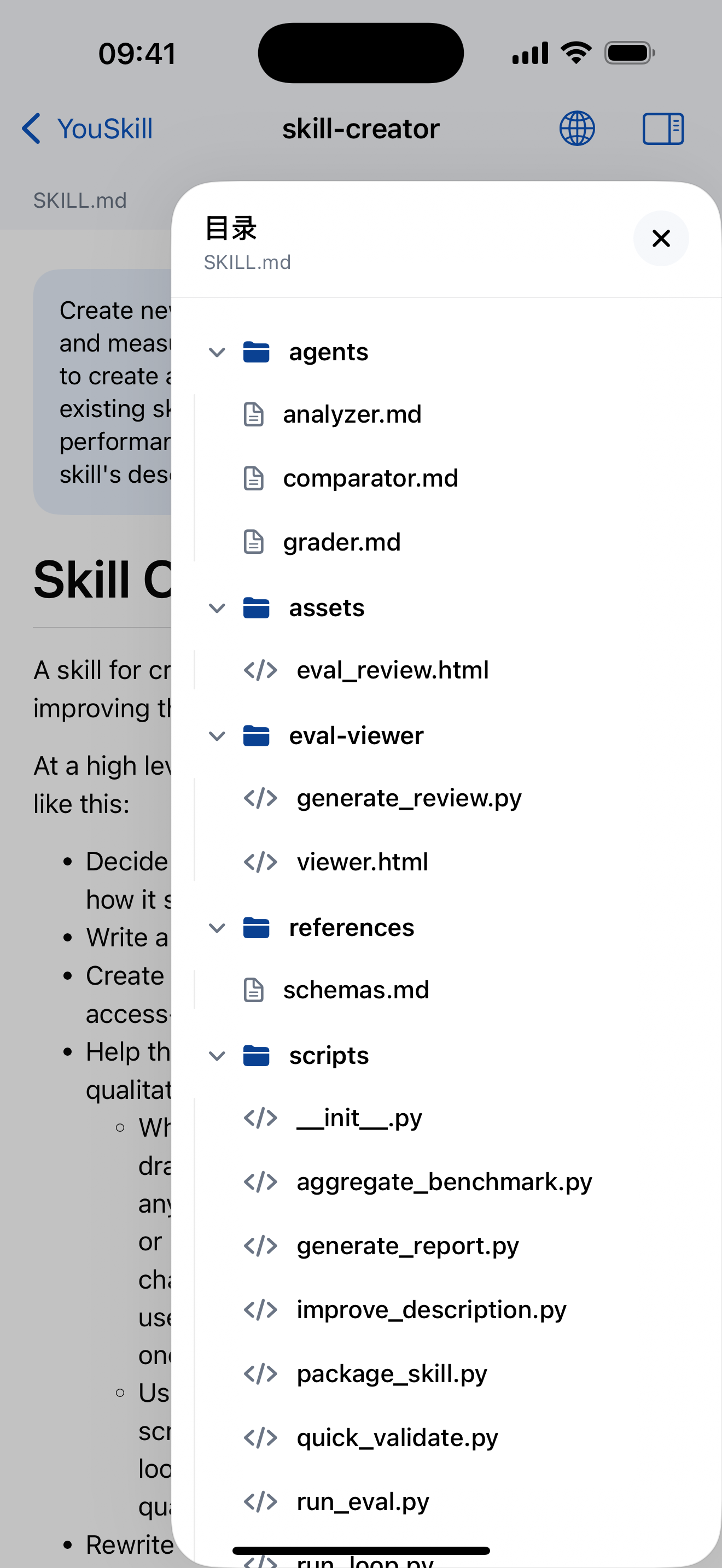Click the document icon beside grader.md

pos(253,541)
